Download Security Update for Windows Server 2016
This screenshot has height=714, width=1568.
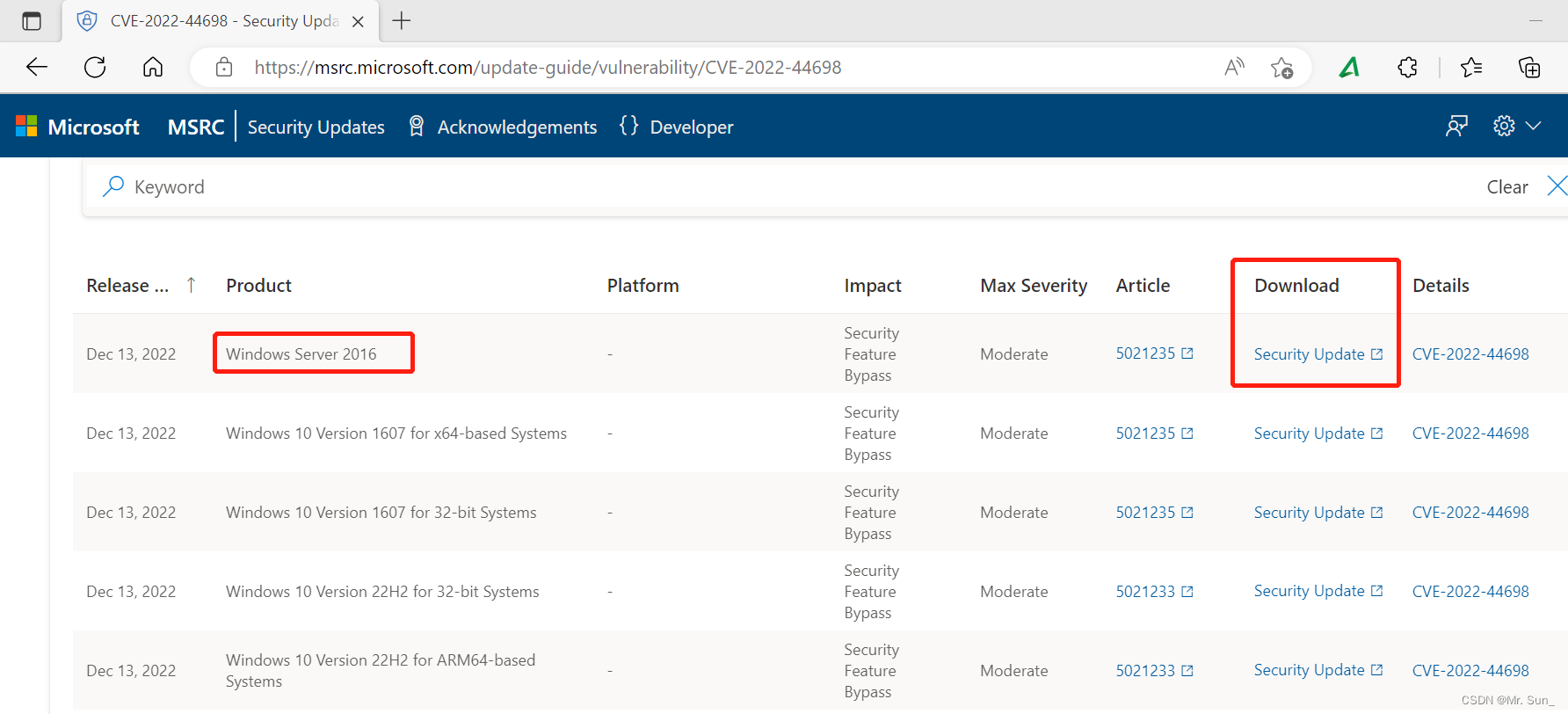tap(1318, 353)
